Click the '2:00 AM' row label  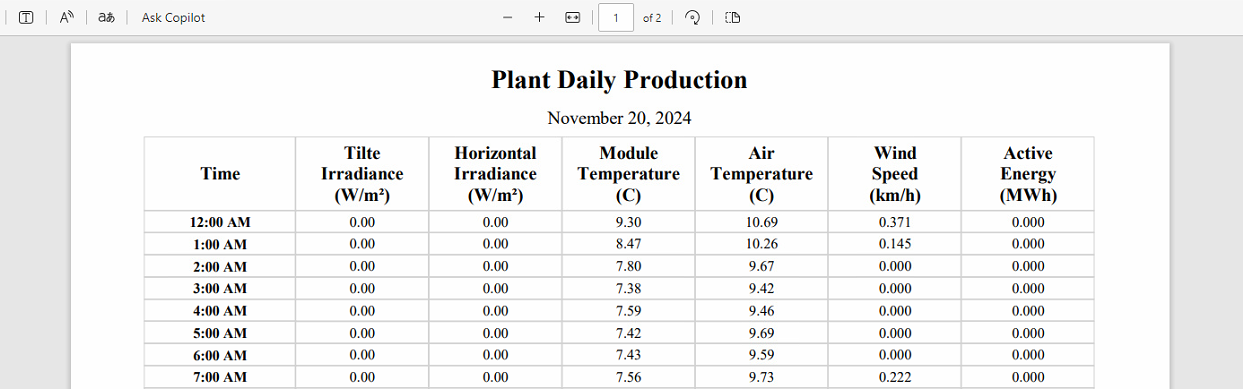pyautogui.click(x=220, y=267)
